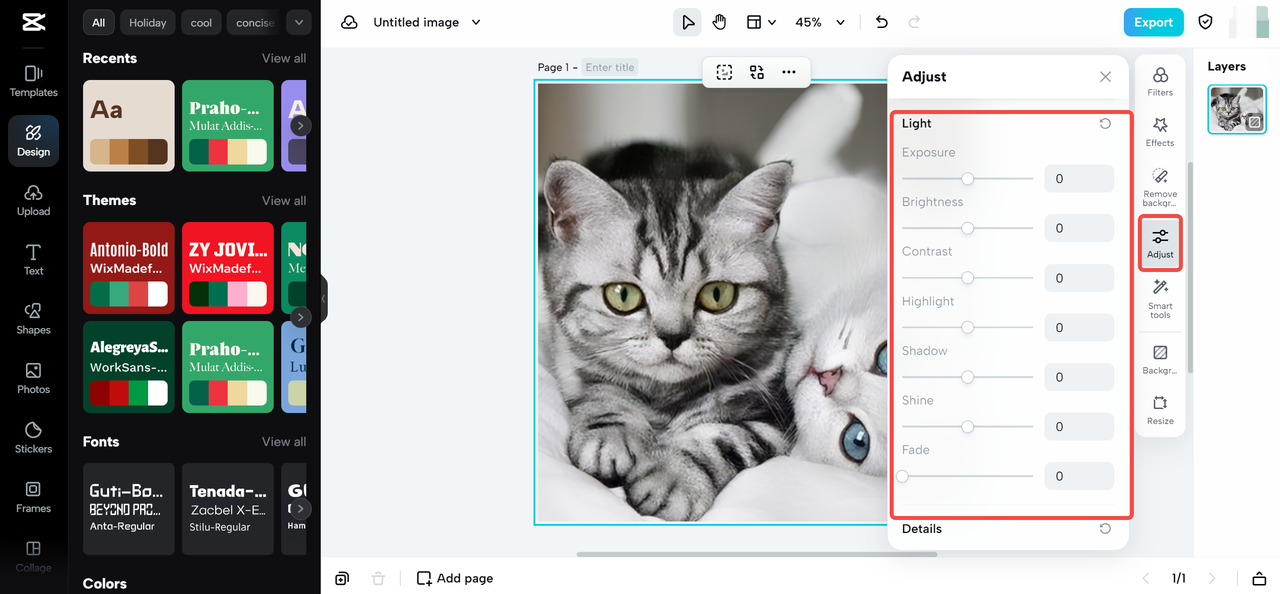Select the Design sidebar panel
This screenshot has height=594, width=1280.
pos(33,141)
